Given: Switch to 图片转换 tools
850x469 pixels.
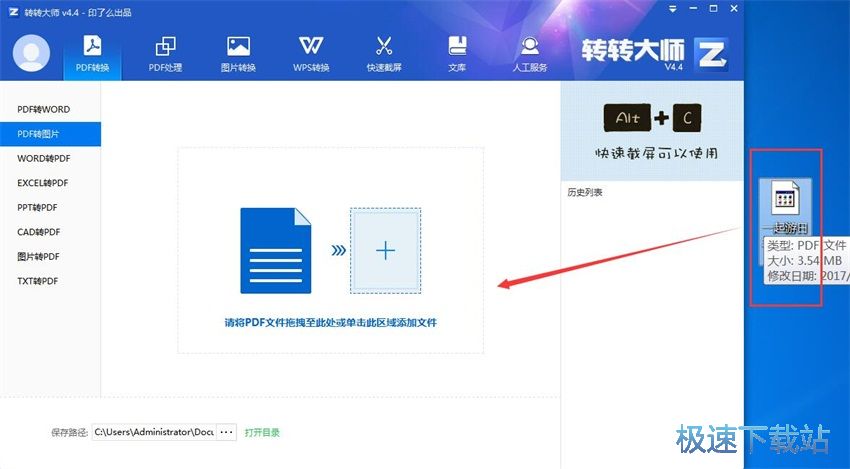Looking at the screenshot, I should coord(238,53).
